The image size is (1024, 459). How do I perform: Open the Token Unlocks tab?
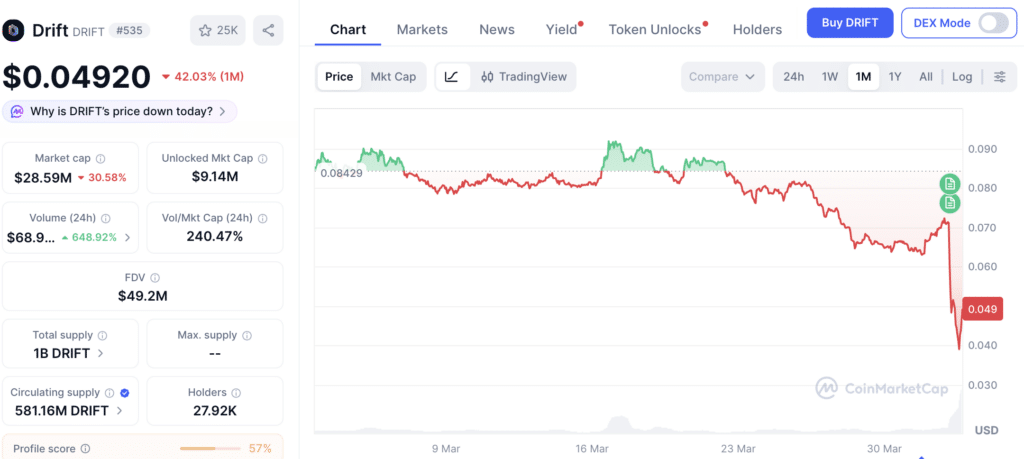coord(654,29)
